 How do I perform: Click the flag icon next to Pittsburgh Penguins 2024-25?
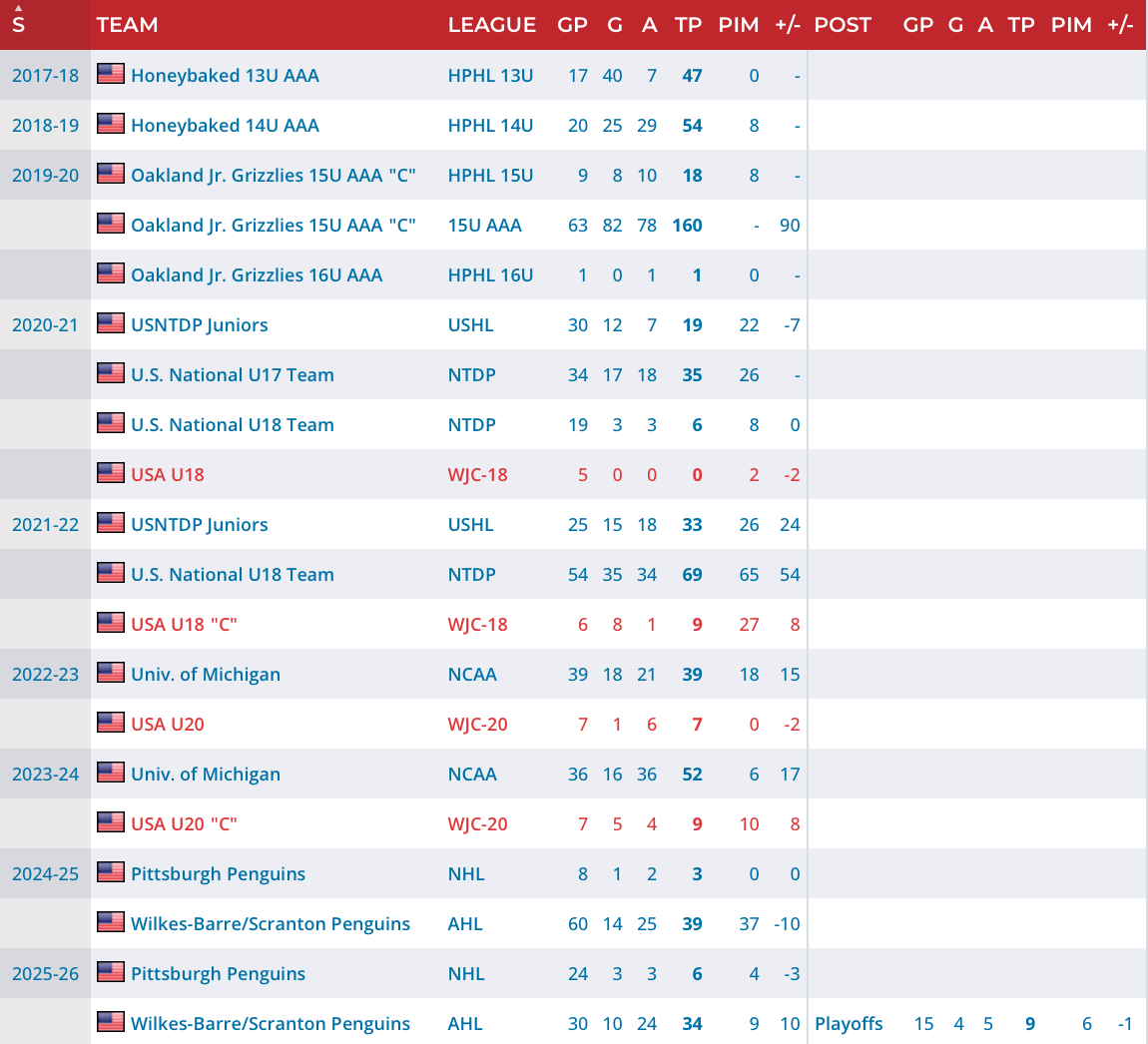tap(111, 872)
